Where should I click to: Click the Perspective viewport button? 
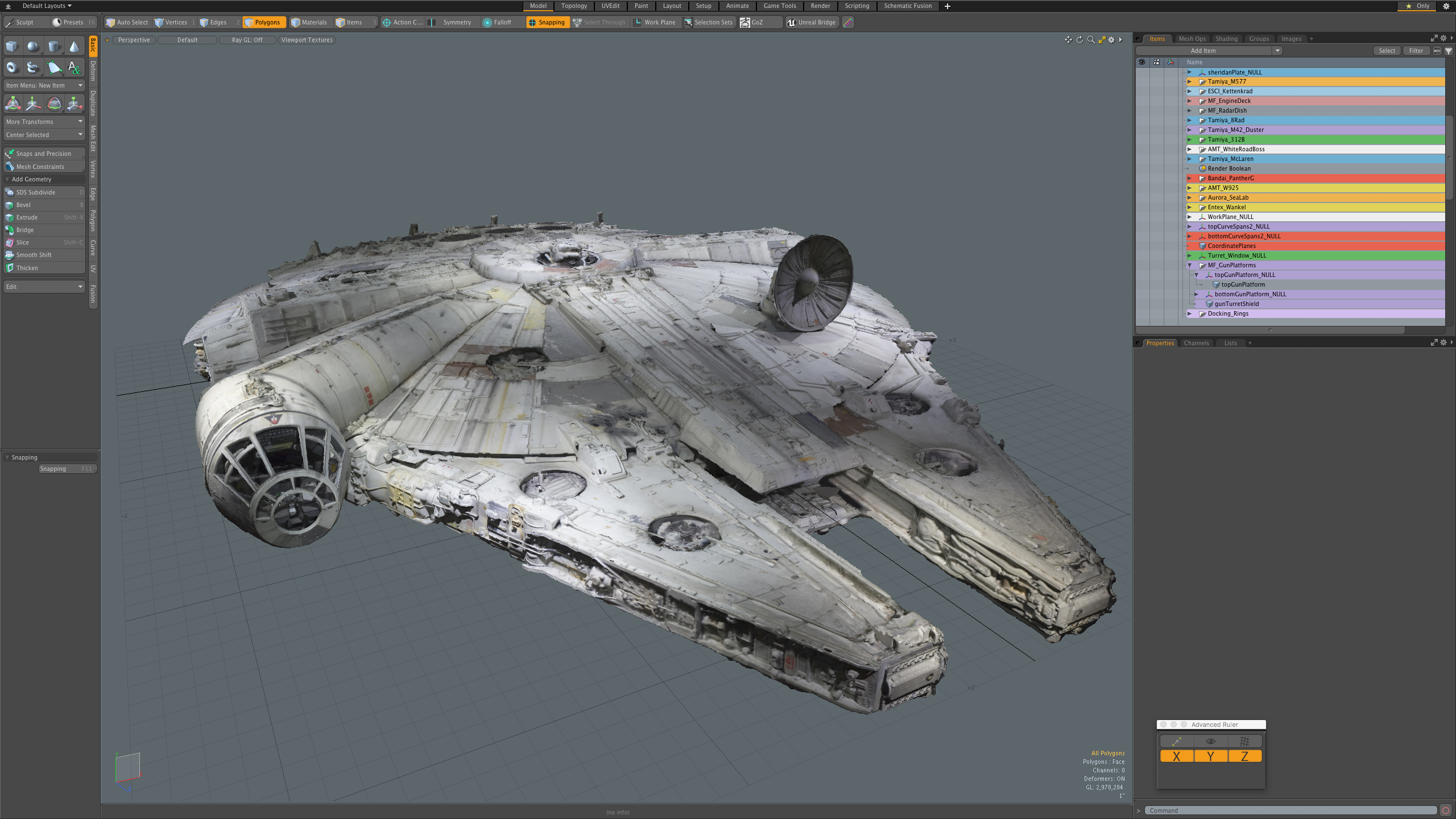[x=134, y=40]
